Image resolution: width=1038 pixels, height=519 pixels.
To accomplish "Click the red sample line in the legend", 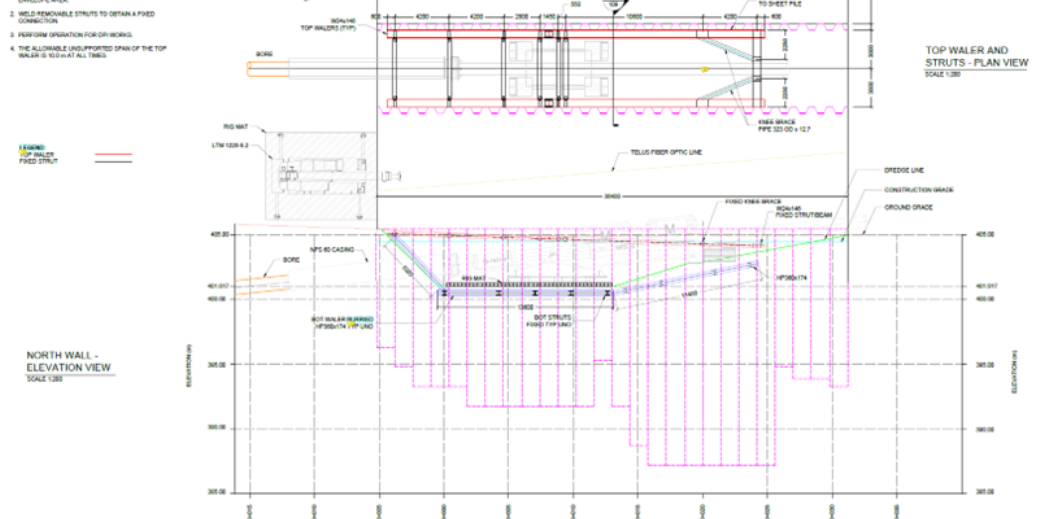I will pyautogui.click(x=113, y=155).
